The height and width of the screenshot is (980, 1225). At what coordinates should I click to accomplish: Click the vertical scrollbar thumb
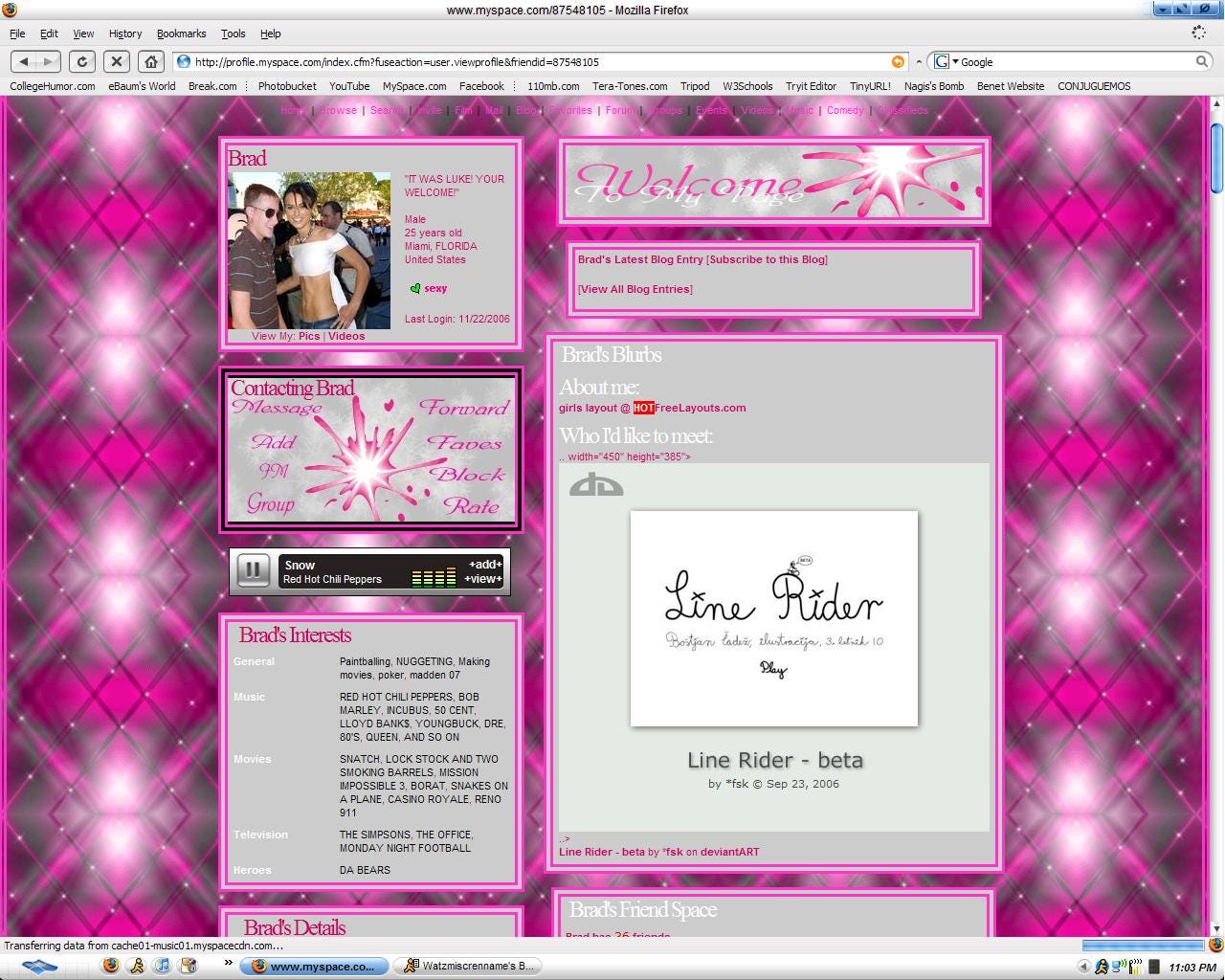(1216, 158)
